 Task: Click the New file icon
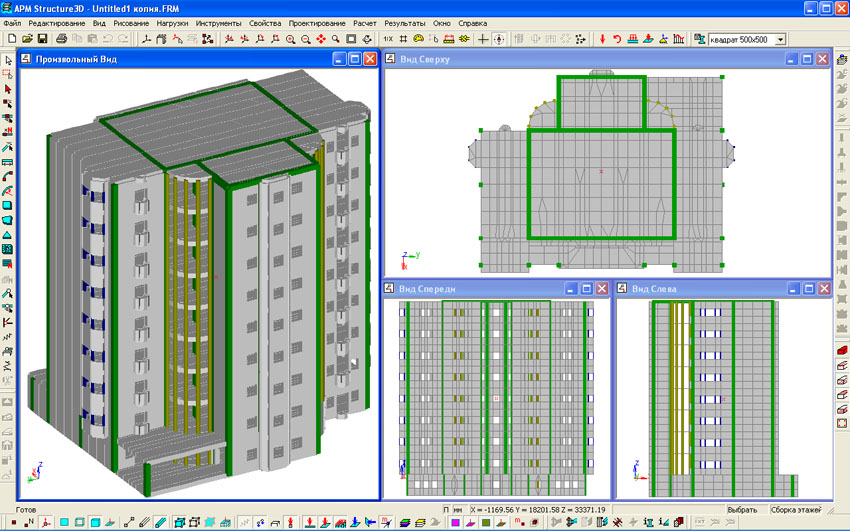[x=11, y=39]
